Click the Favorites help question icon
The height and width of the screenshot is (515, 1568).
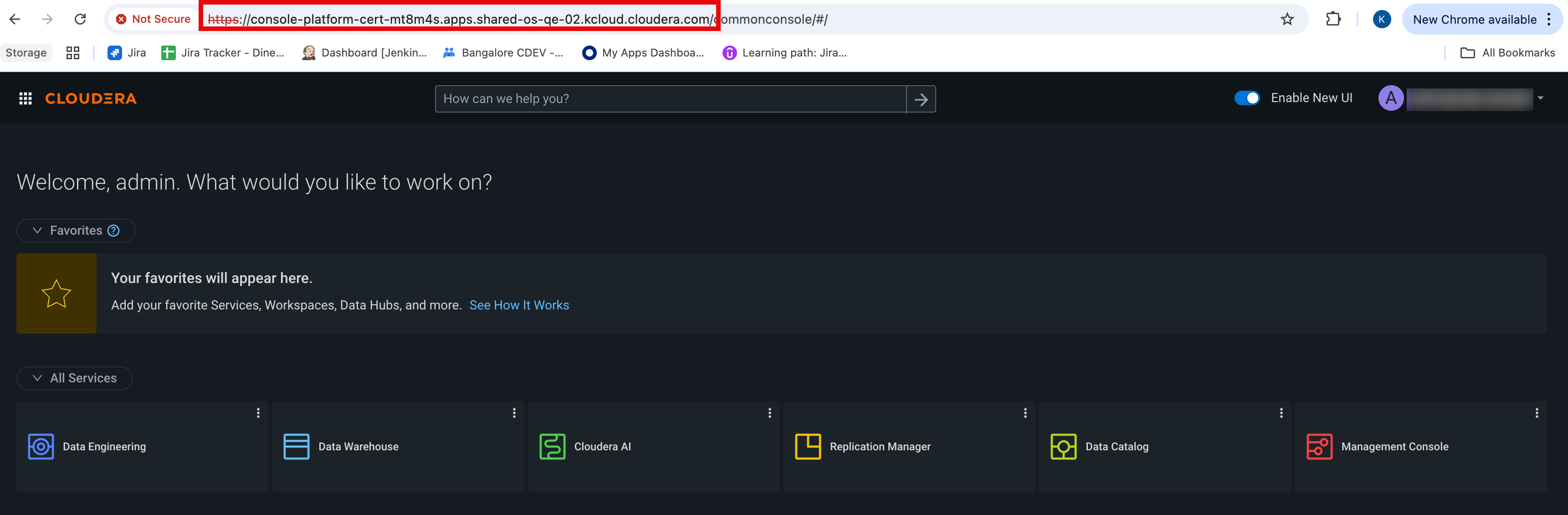coord(113,231)
